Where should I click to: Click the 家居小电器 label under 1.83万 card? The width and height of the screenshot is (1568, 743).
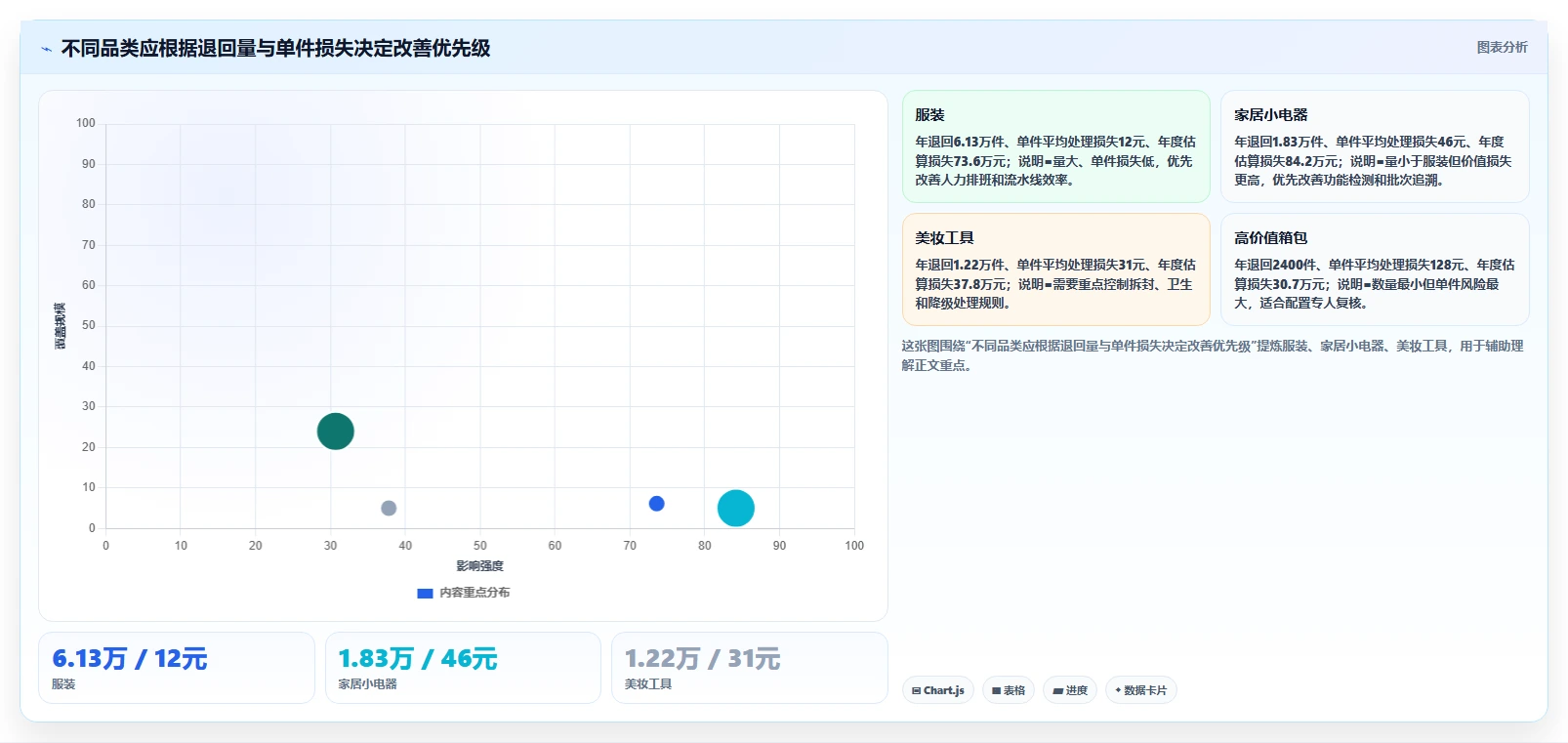(x=367, y=684)
